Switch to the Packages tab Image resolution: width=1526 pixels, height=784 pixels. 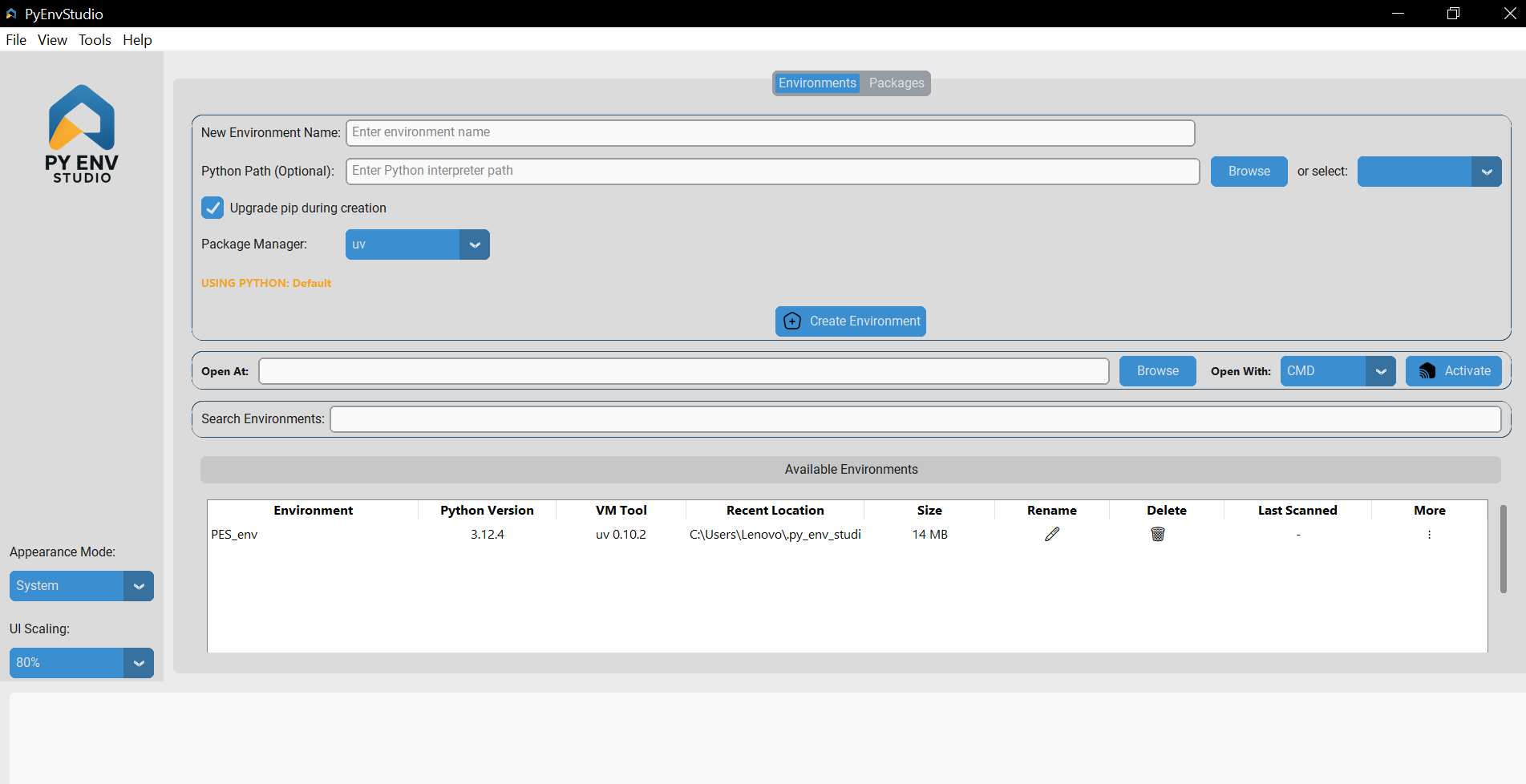point(896,83)
